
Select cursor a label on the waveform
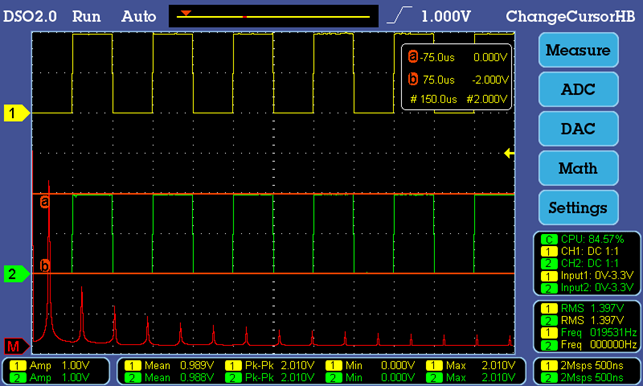(x=45, y=202)
